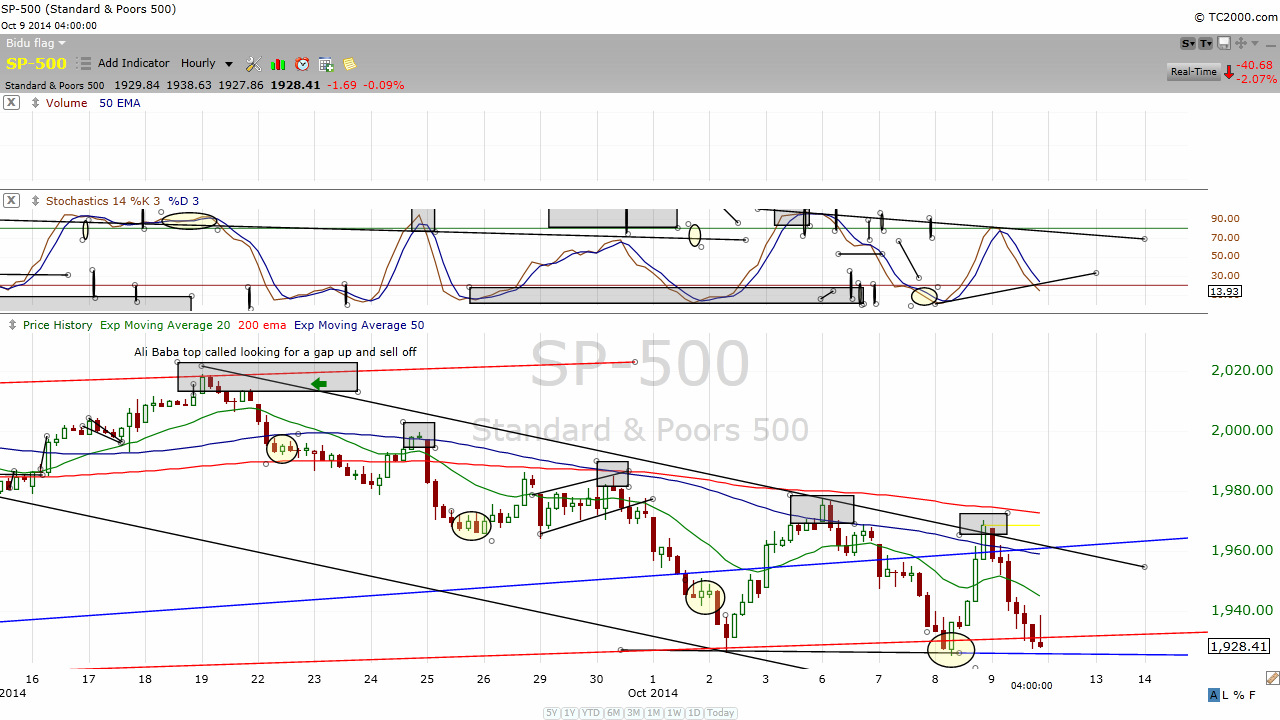Toggle the arithmetic 'A' scale option
The height and width of the screenshot is (720, 1280).
coord(1214,695)
